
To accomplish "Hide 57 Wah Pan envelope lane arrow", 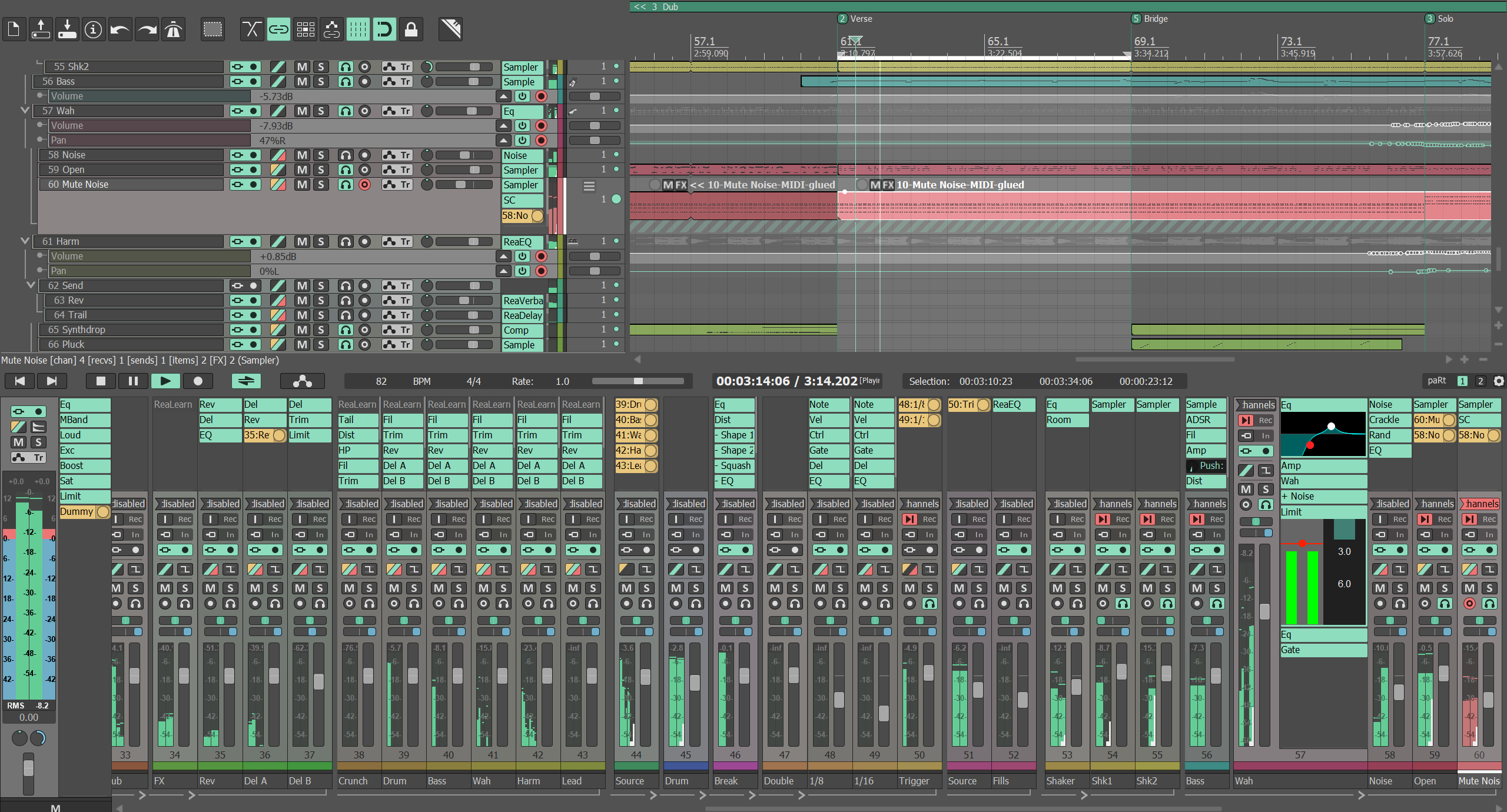I will coord(503,140).
